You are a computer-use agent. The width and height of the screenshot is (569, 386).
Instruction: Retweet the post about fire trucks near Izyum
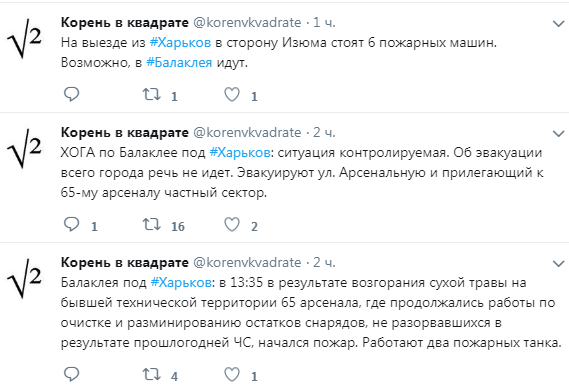click(x=151, y=94)
